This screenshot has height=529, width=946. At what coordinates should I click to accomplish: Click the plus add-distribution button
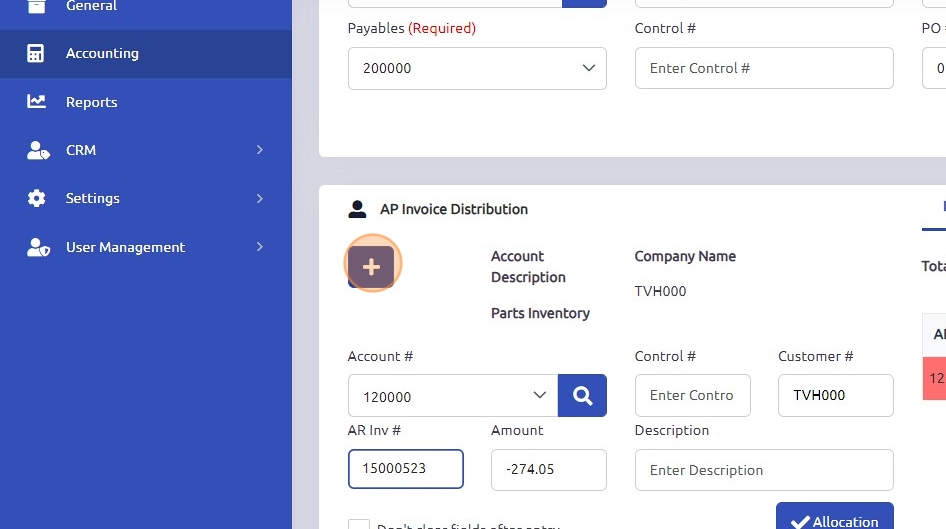point(371,267)
